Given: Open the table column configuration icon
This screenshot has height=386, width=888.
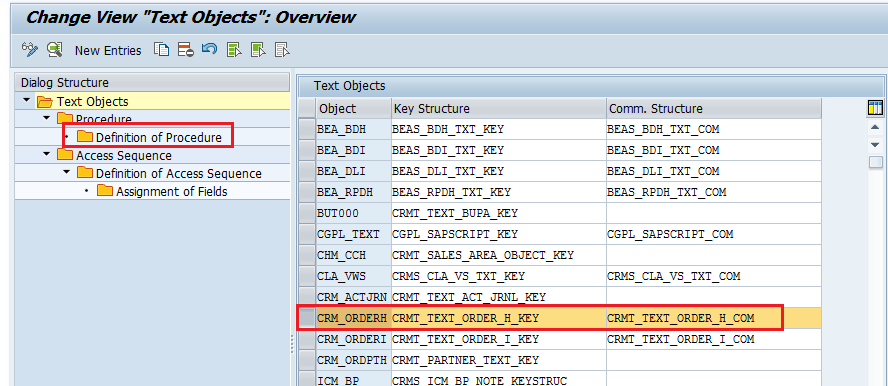Looking at the screenshot, I should point(876,108).
